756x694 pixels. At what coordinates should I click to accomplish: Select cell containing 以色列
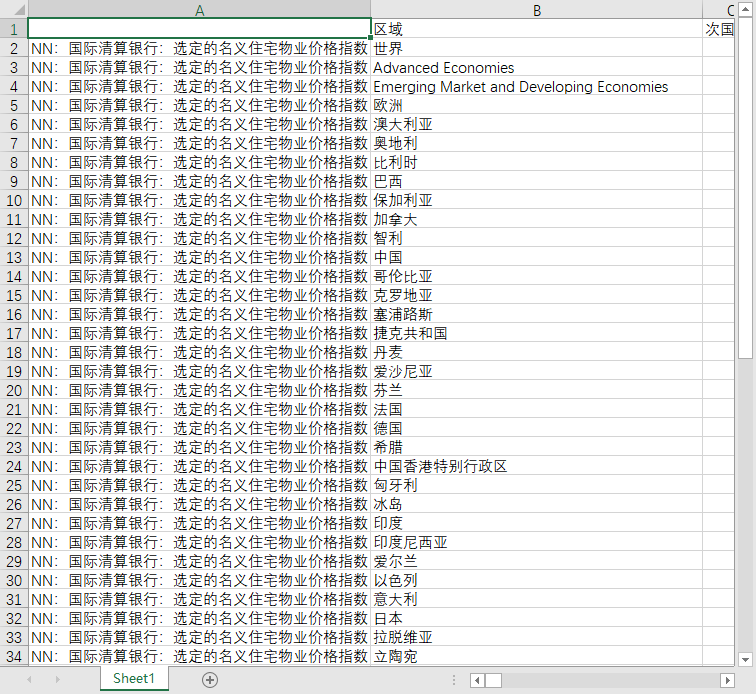537,580
